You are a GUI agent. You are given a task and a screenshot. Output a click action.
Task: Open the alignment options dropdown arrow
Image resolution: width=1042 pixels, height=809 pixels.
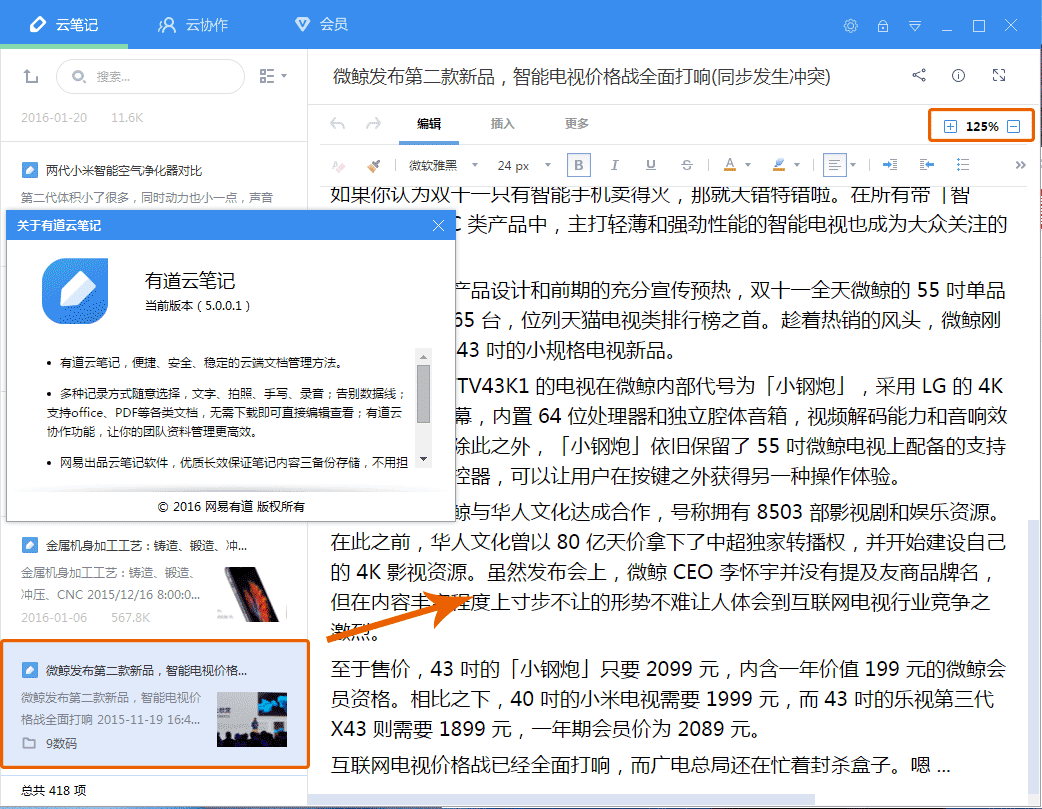click(853, 165)
